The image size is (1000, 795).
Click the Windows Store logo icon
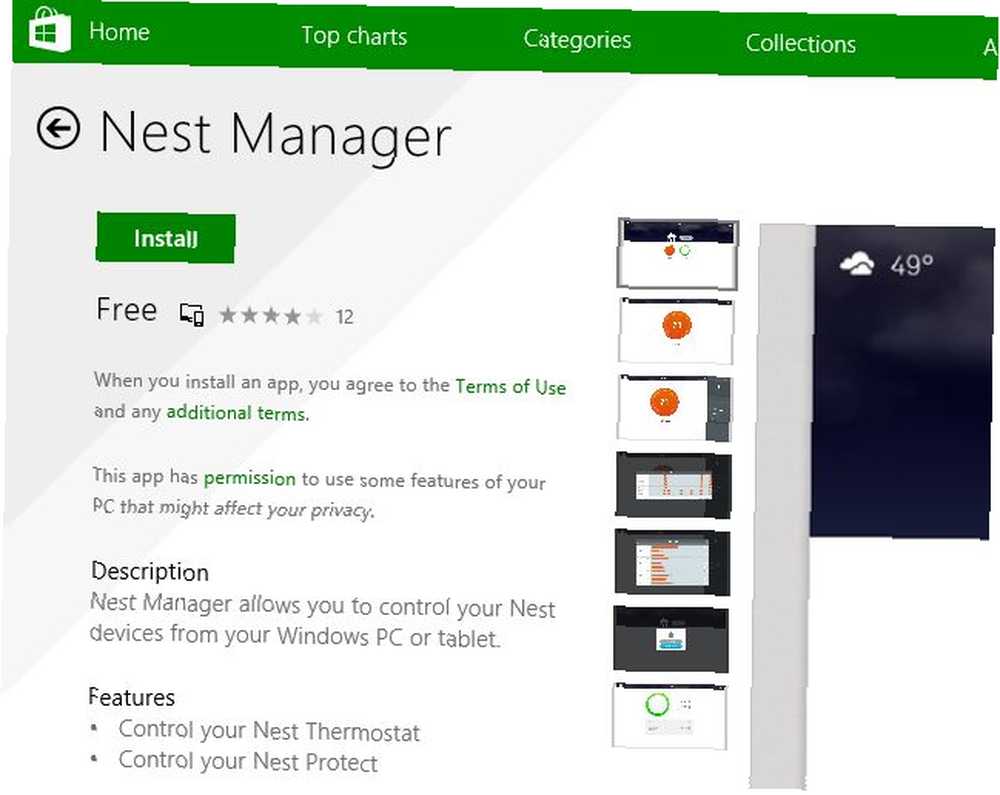[x=49, y=29]
